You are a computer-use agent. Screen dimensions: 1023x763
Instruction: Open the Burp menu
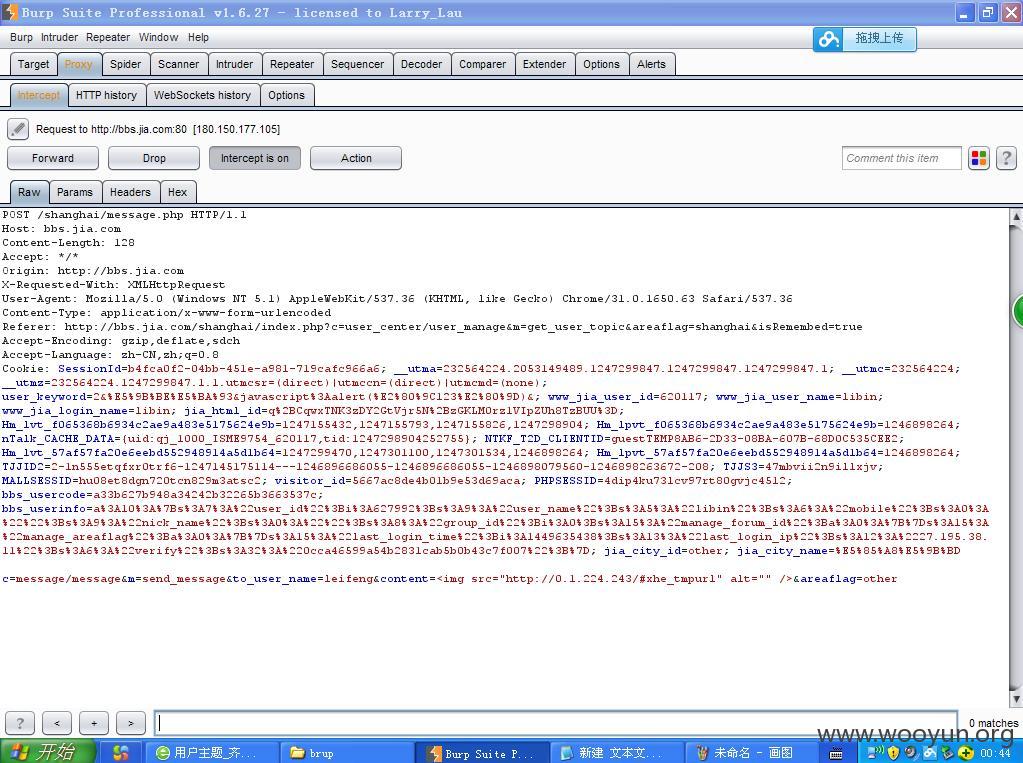click(21, 37)
